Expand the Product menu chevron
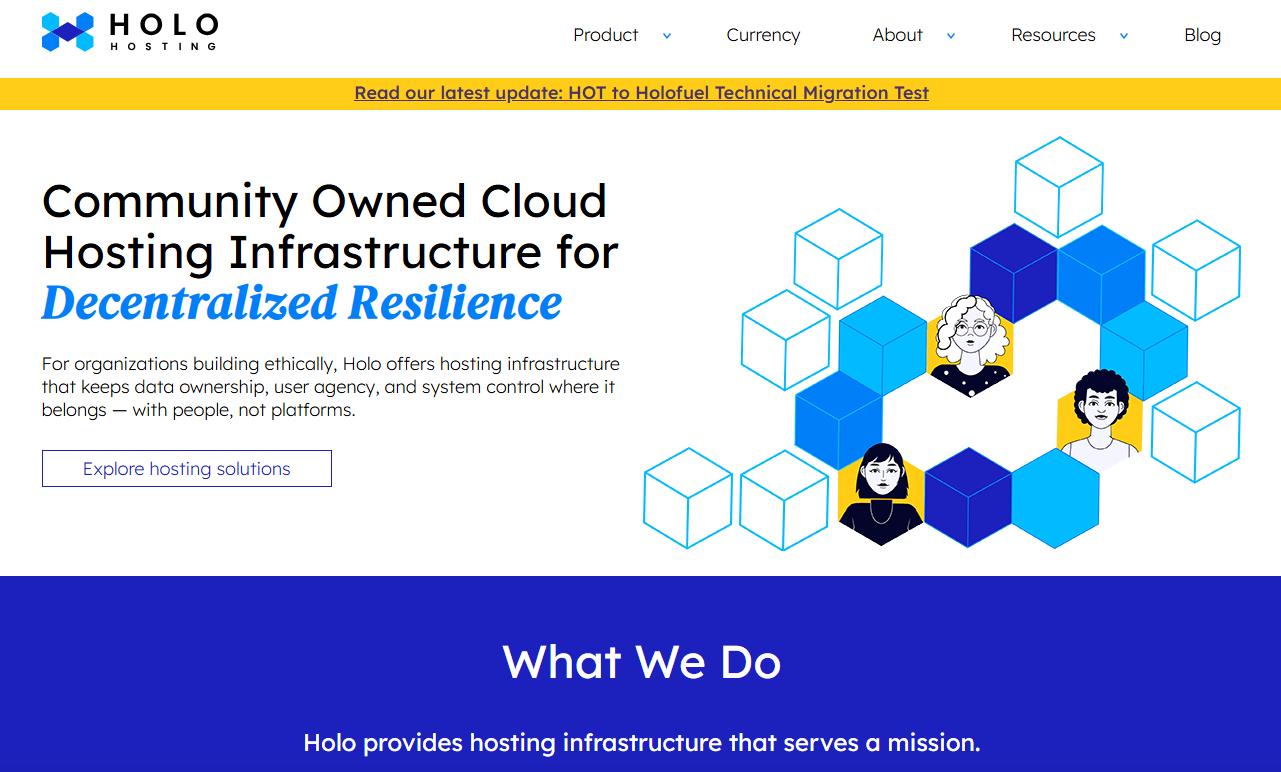The width and height of the screenshot is (1281, 772). click(x=667, y=36)
